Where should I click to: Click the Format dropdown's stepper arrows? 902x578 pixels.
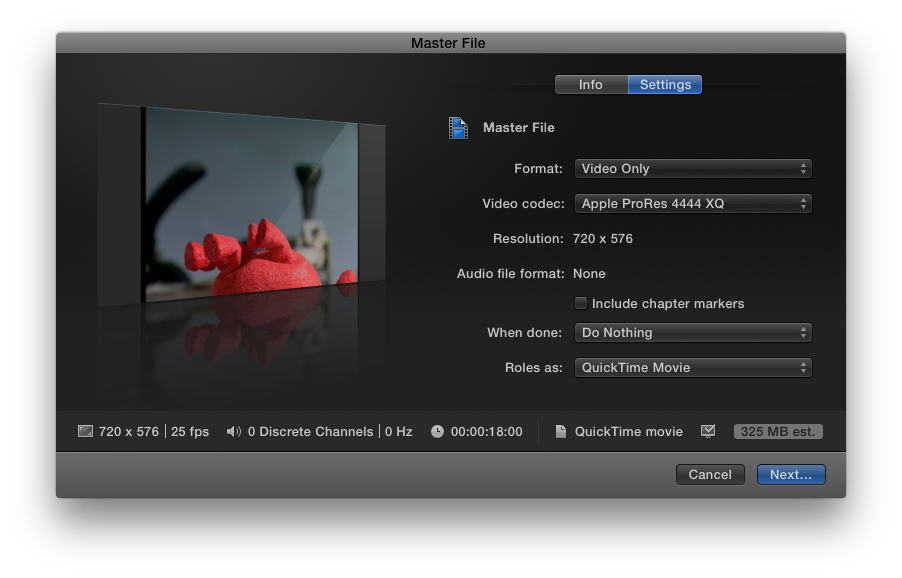(x=804, y=169)
